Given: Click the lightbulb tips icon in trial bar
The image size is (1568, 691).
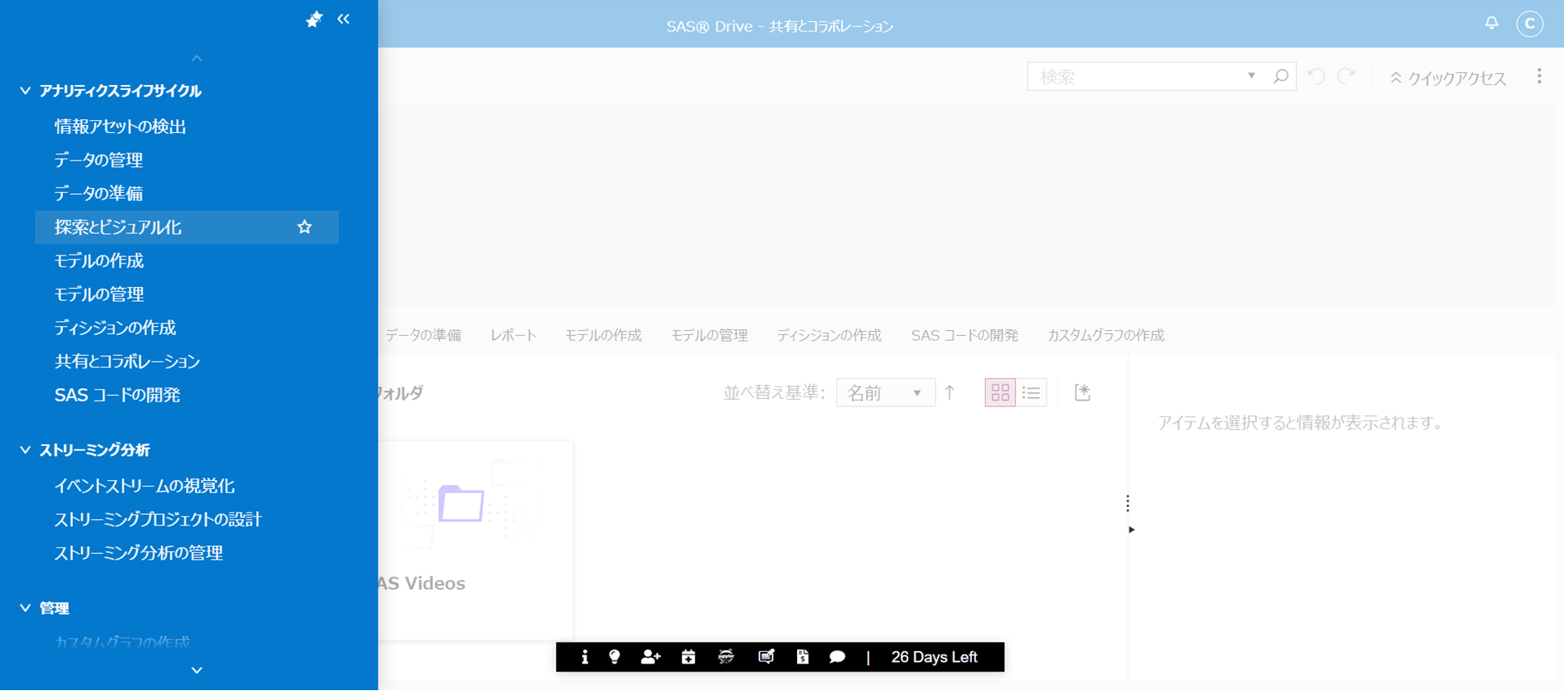Looking at the screenshot, I should click(615, 657).
